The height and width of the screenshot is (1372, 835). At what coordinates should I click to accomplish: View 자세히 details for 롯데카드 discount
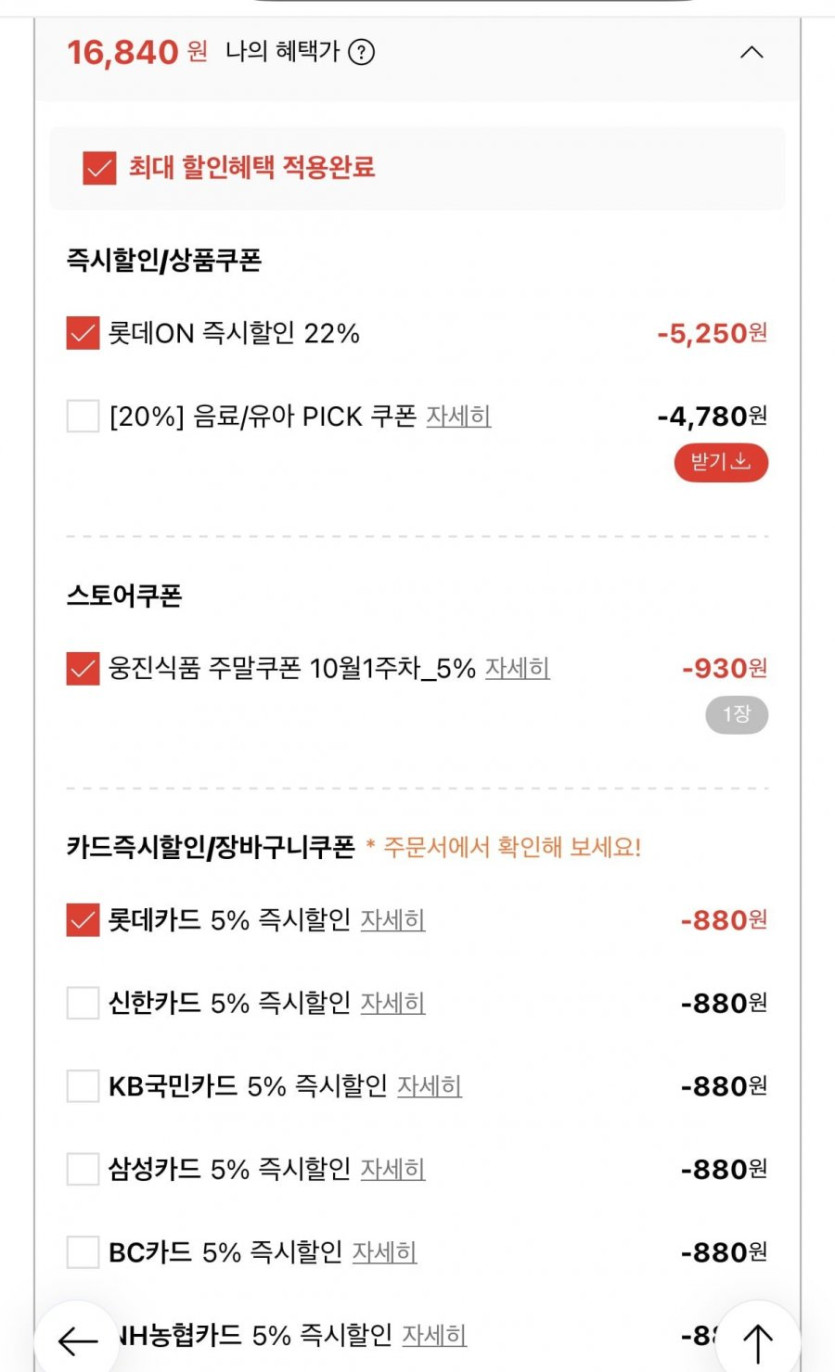pos(392,920)
